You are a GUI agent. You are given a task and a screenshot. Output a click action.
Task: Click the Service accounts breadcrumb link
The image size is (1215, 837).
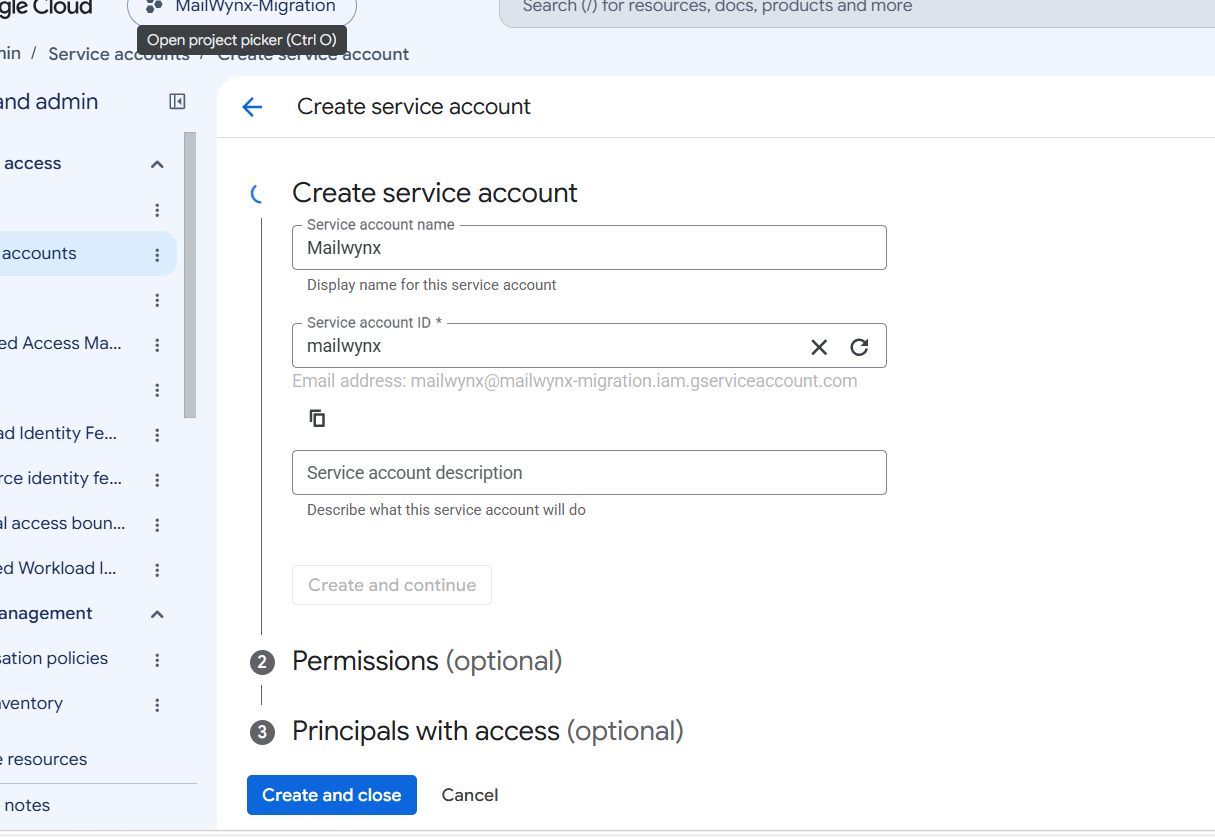click(119, 54)
